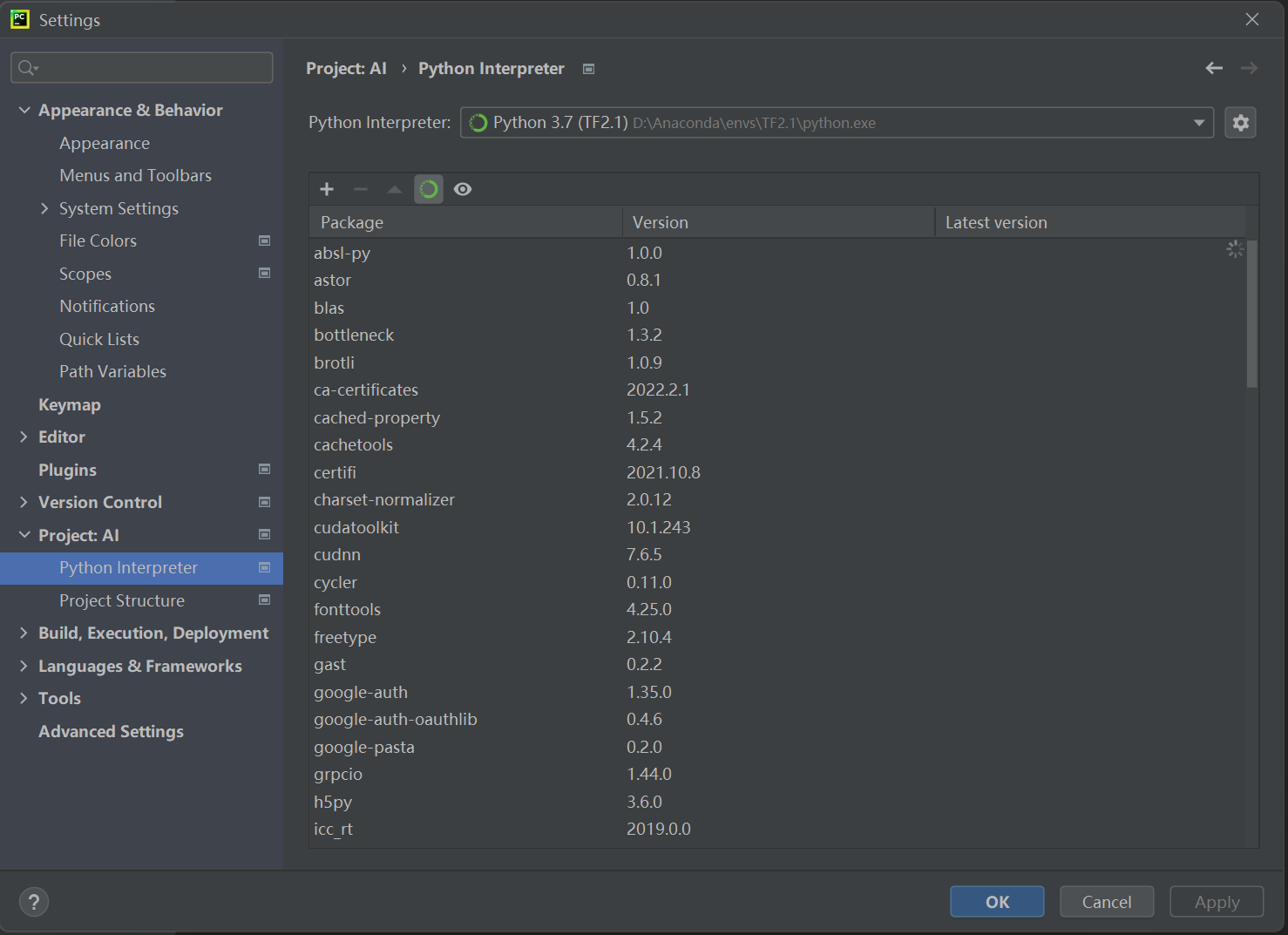The height and width of the screenshot is (935, 1288).
Task: Click the Version column header
Action: coord(778,222)
